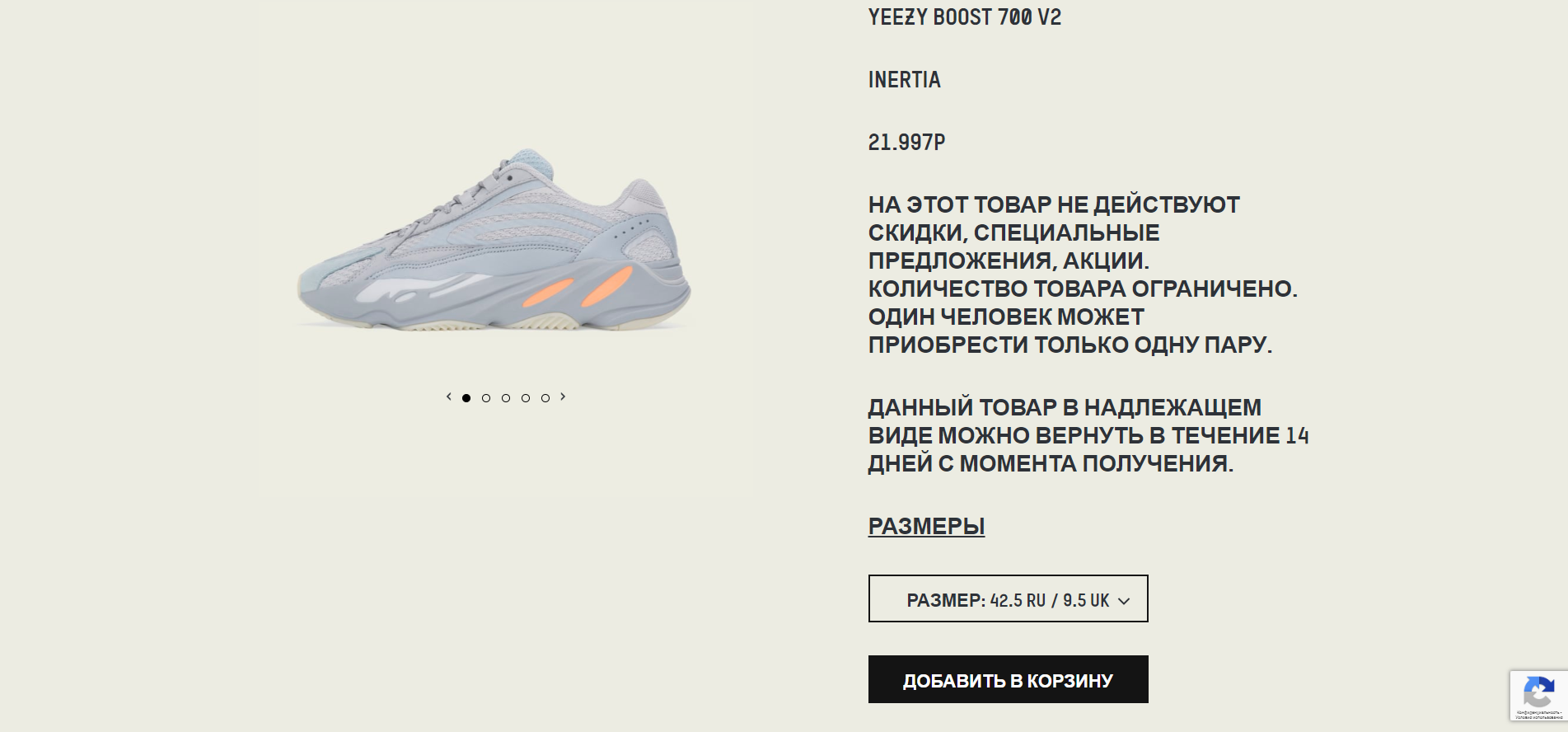Go to previous image with left carousel arrow
The width and height of the screenshot is (1568, 732).
pyautogui.click(x=448, y=397)
